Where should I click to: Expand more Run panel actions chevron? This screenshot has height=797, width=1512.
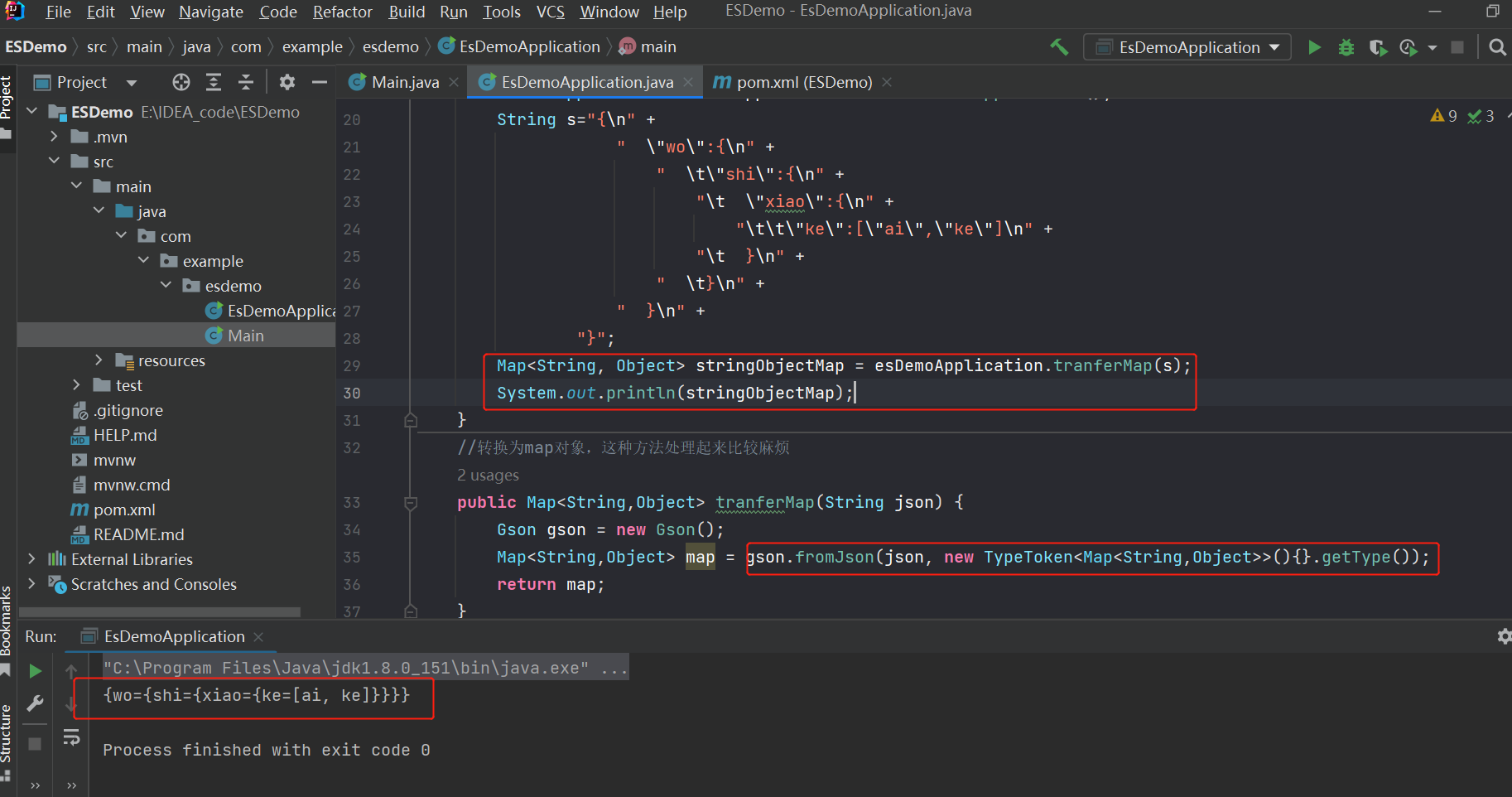coord(35,785)
